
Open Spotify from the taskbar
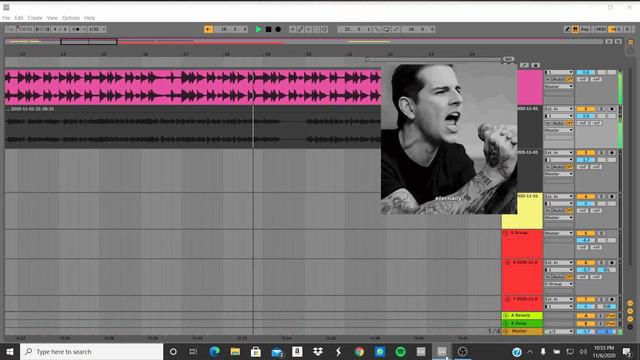(x=400, y=351)
